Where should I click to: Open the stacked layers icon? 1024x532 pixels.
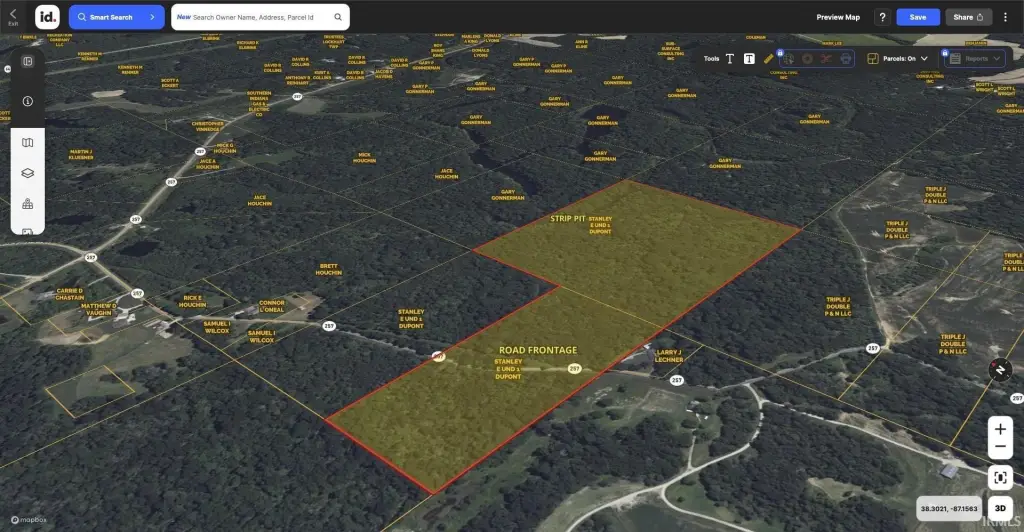(28, 173)
